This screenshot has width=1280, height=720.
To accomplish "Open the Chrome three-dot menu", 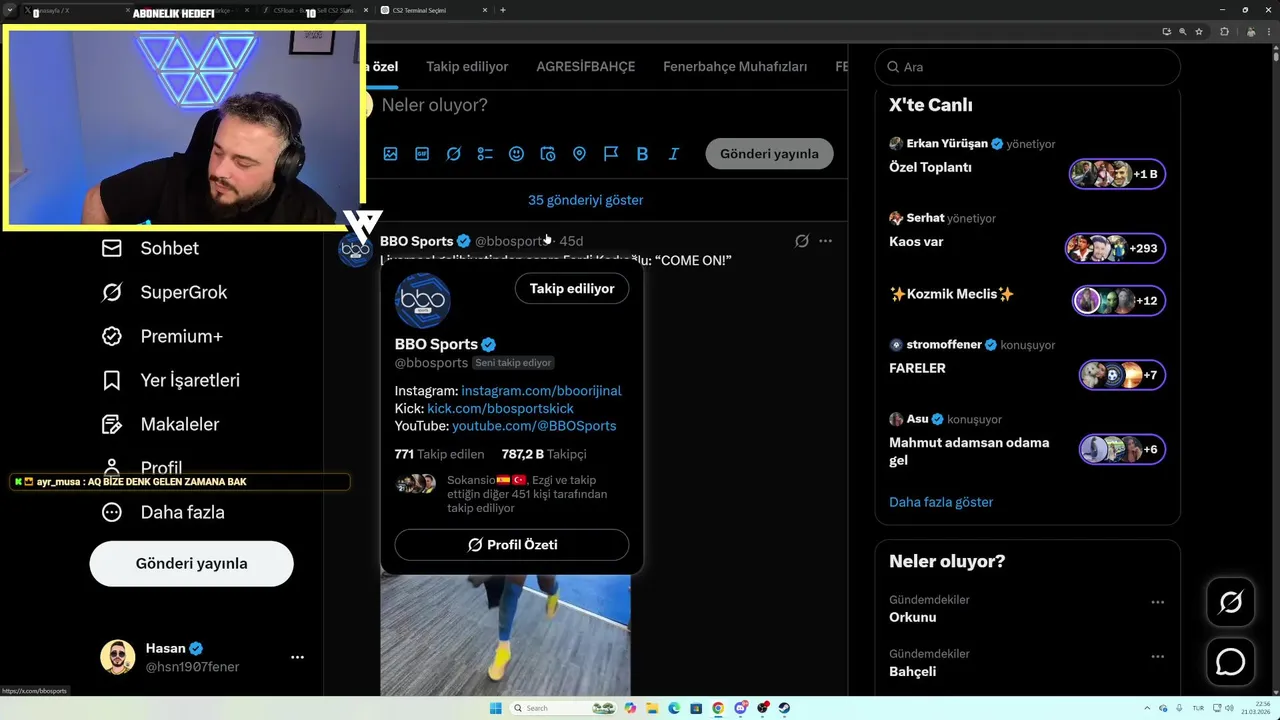I will [x=1267, y=32].
